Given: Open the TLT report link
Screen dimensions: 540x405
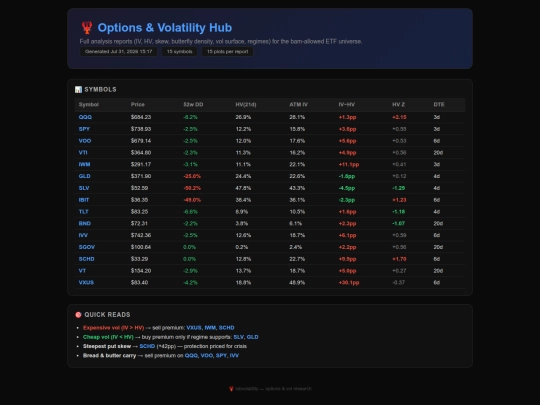Looking at the screenshot, I should coord(83,211).
